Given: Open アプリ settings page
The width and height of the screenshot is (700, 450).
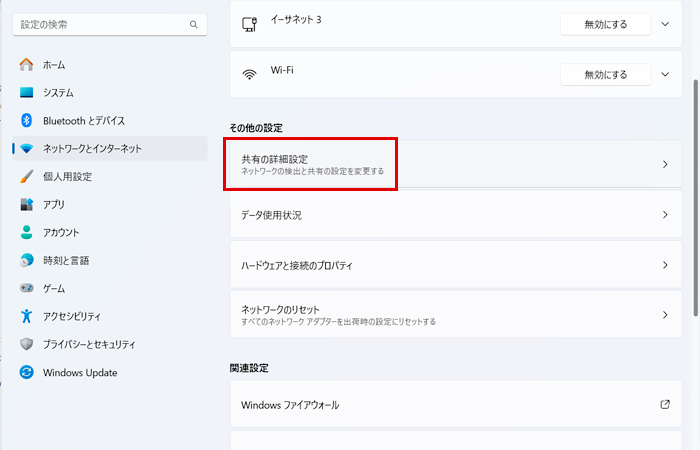Looking at the screenshot, I should click(x=110, y=204).
